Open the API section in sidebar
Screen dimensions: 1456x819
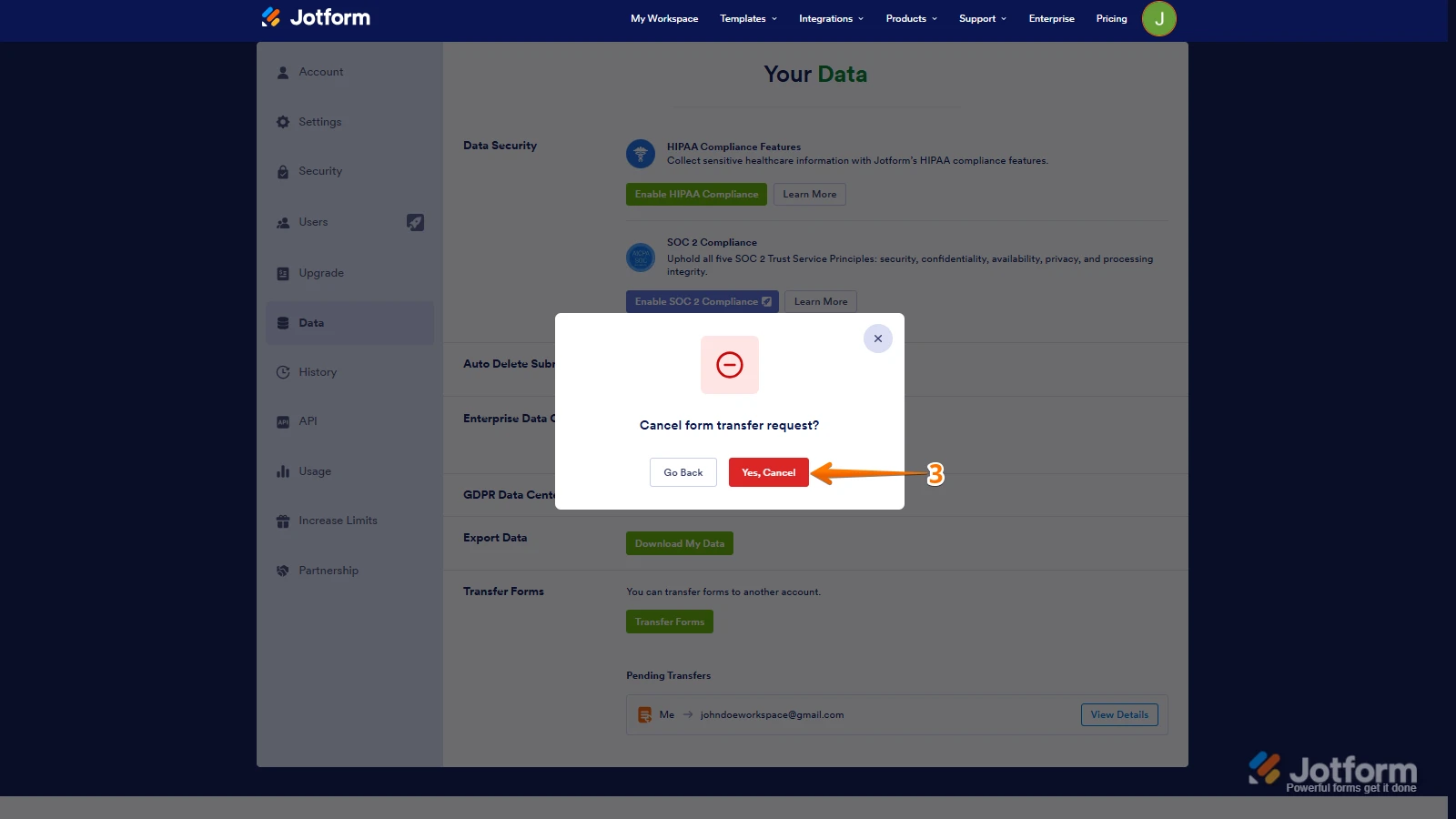[308, 421]
